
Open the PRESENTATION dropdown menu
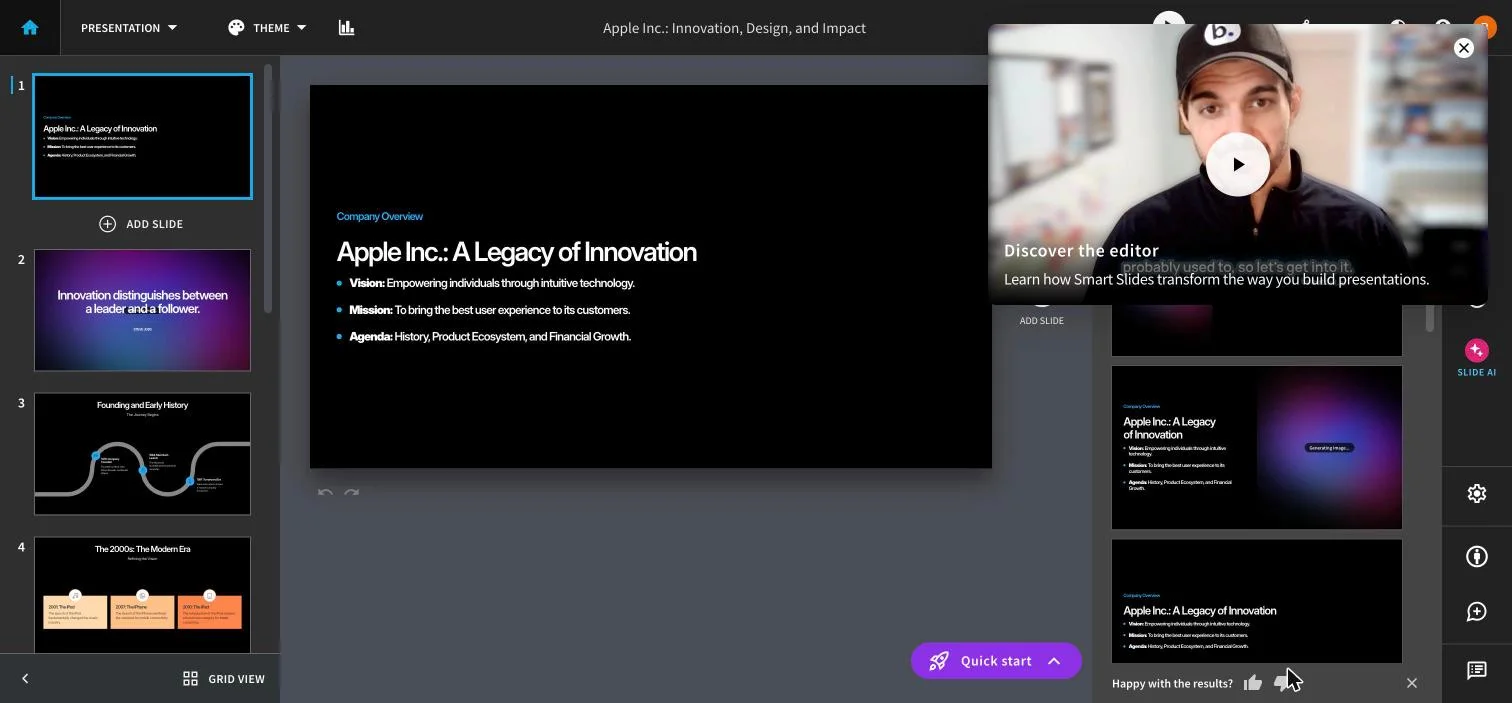[x=129, y=28]
